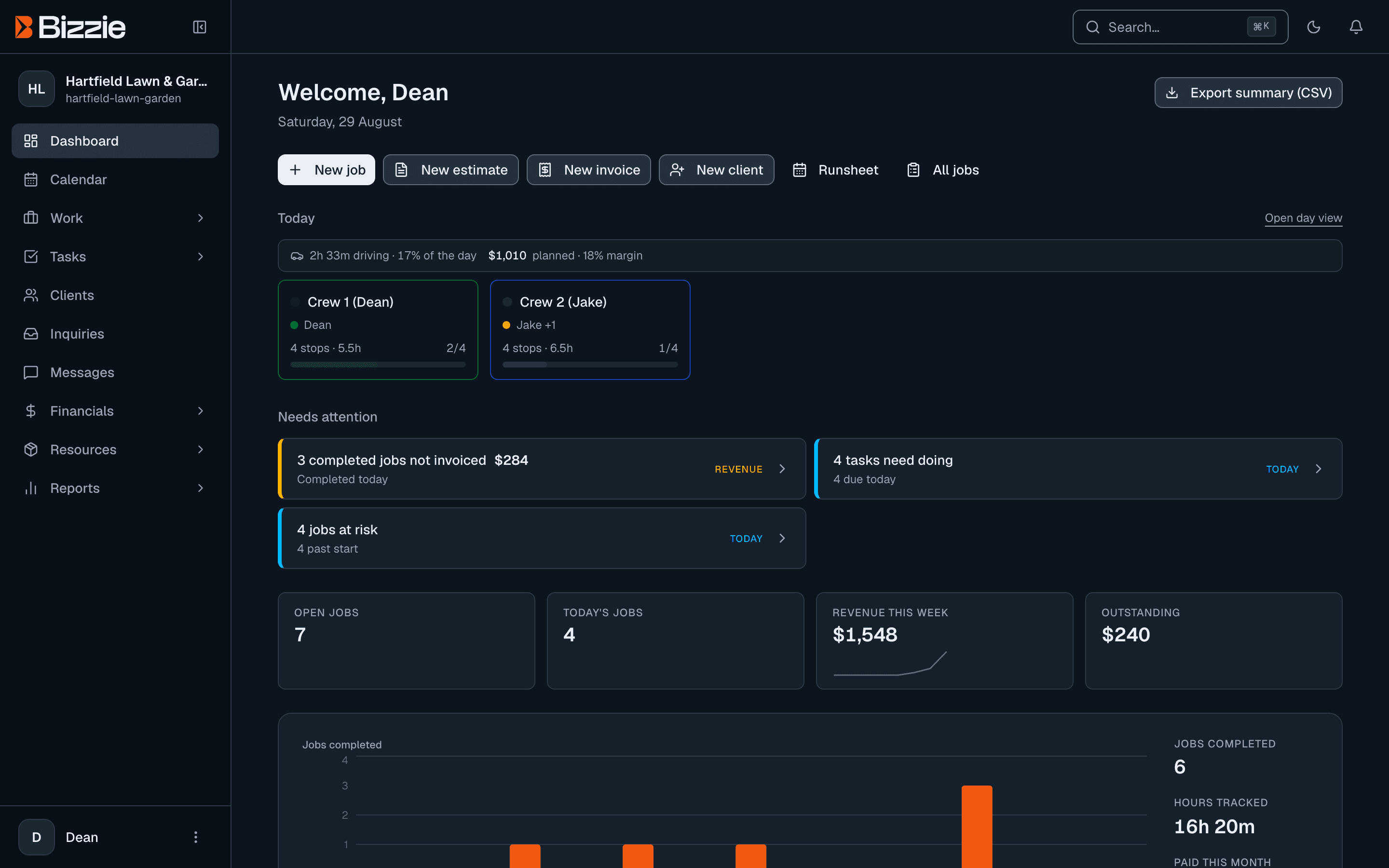The image size is (1389, 868).
Task: Open notifications via the bell icon
Action: coord(1356,27)
